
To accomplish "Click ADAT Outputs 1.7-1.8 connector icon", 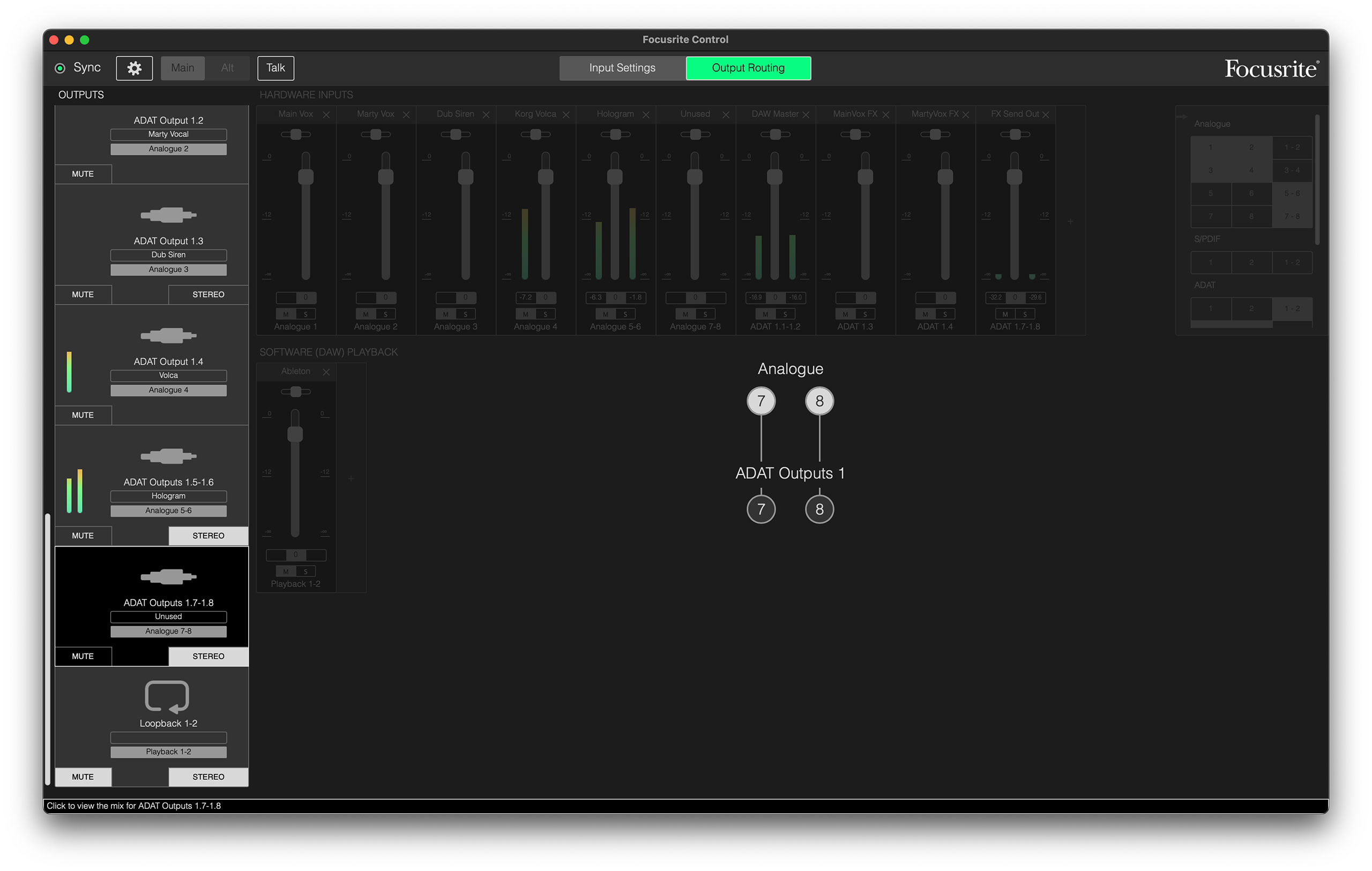I will (169, 577).
